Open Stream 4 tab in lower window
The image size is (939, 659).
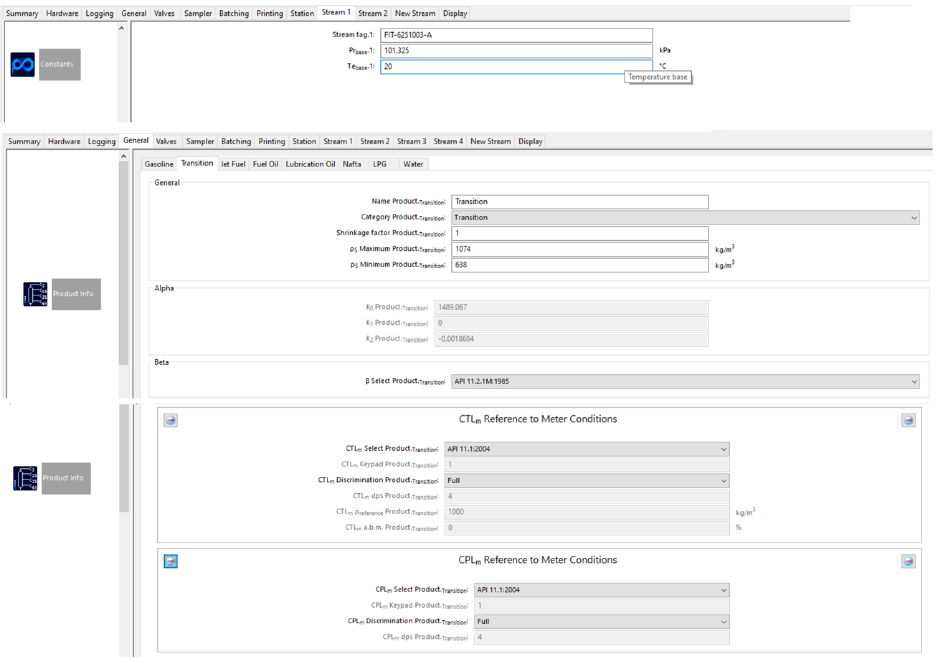[449, 141]
